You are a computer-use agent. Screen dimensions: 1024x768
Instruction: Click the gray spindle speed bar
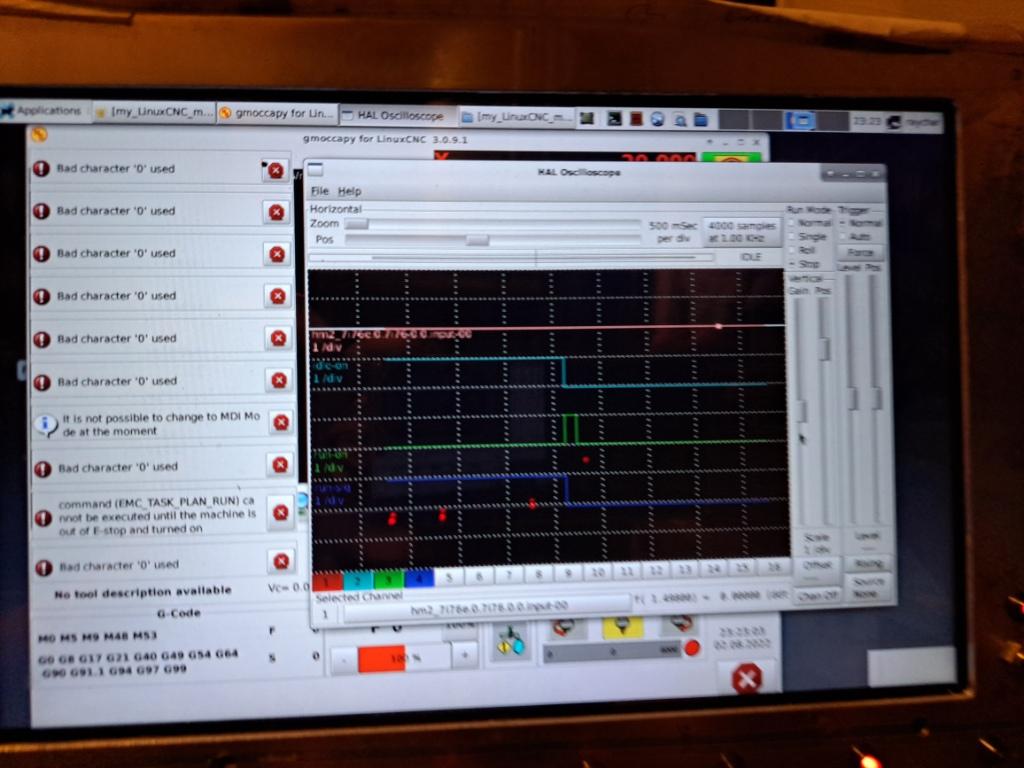pyautogui.click(x=613, y=651)
